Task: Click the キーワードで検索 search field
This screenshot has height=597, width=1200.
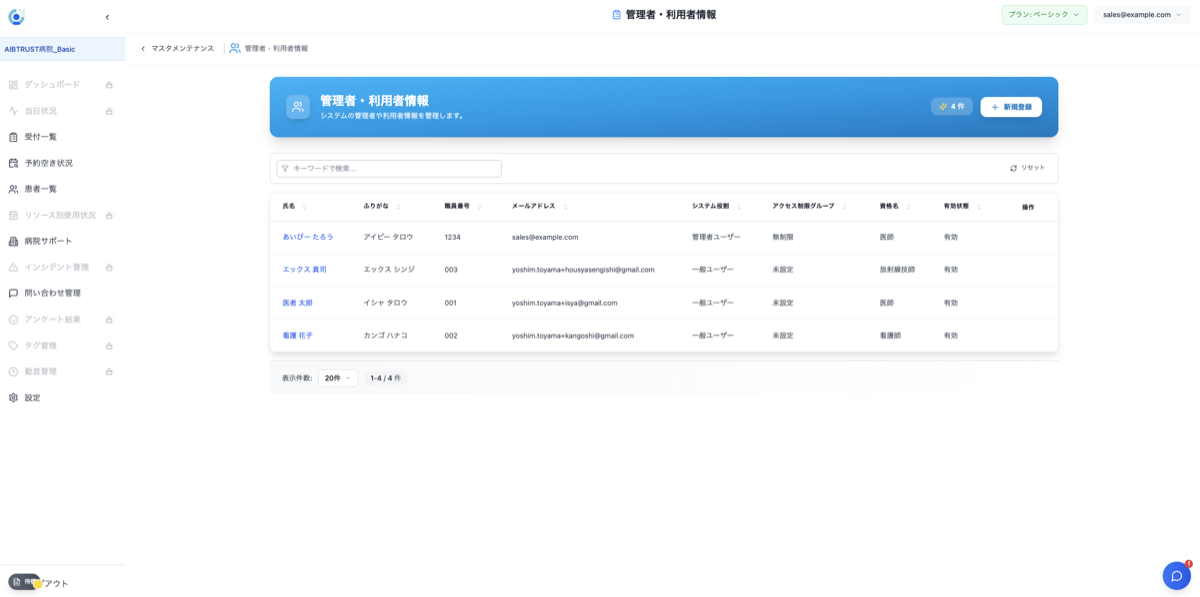Action: (x=388, y=167)
